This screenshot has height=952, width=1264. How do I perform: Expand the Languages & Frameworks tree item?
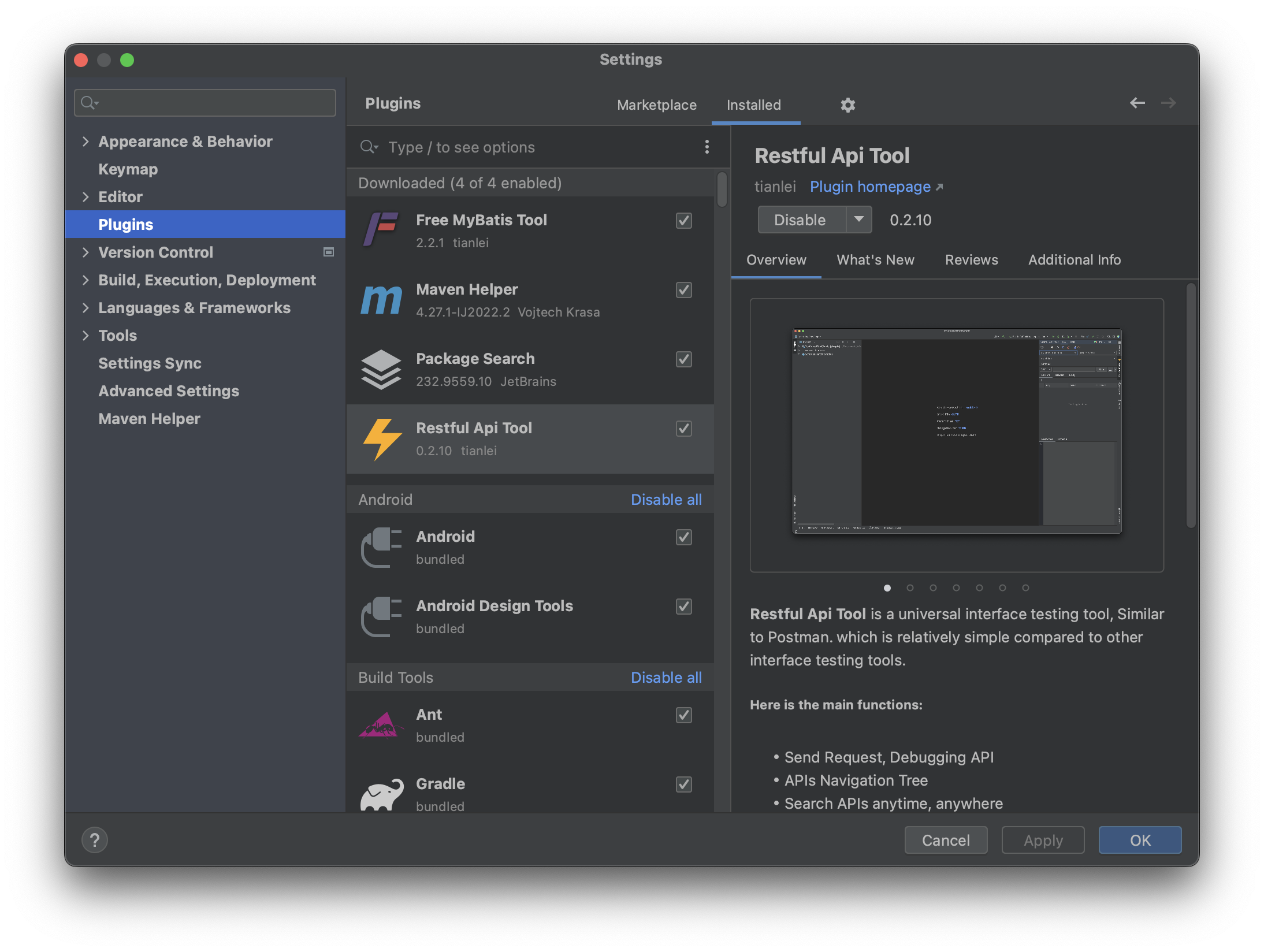coord(86,307)
